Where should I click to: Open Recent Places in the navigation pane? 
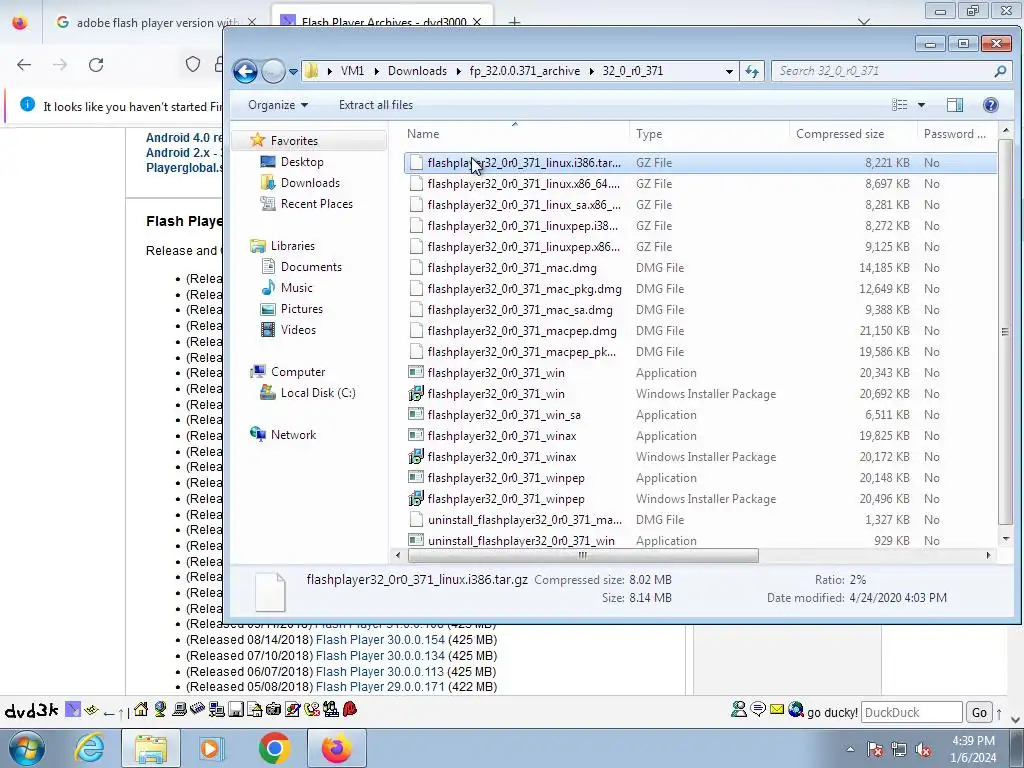coord(317,204)
